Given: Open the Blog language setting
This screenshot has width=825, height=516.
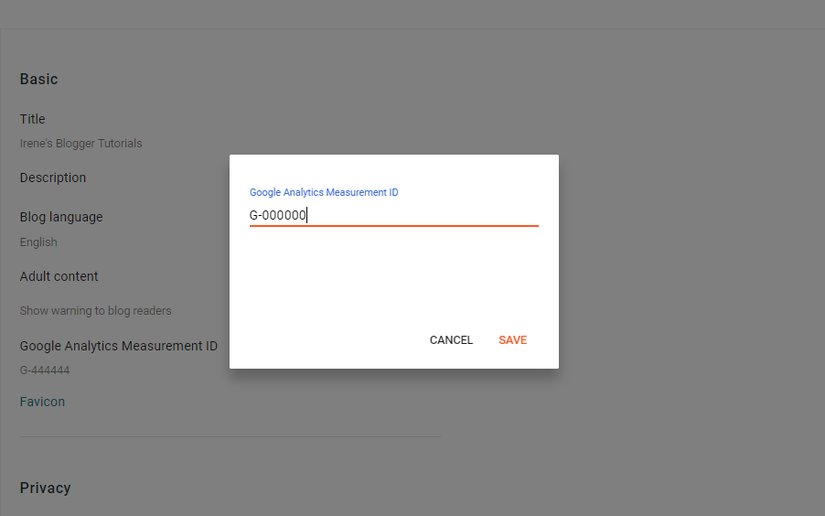Looking at the screenshot, I should 61,217.
